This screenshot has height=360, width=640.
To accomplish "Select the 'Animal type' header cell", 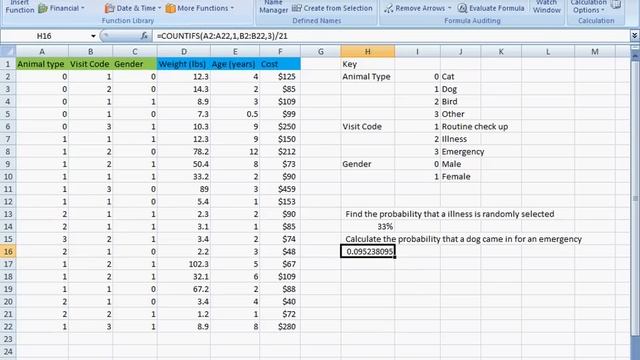I will click(42, 64).
